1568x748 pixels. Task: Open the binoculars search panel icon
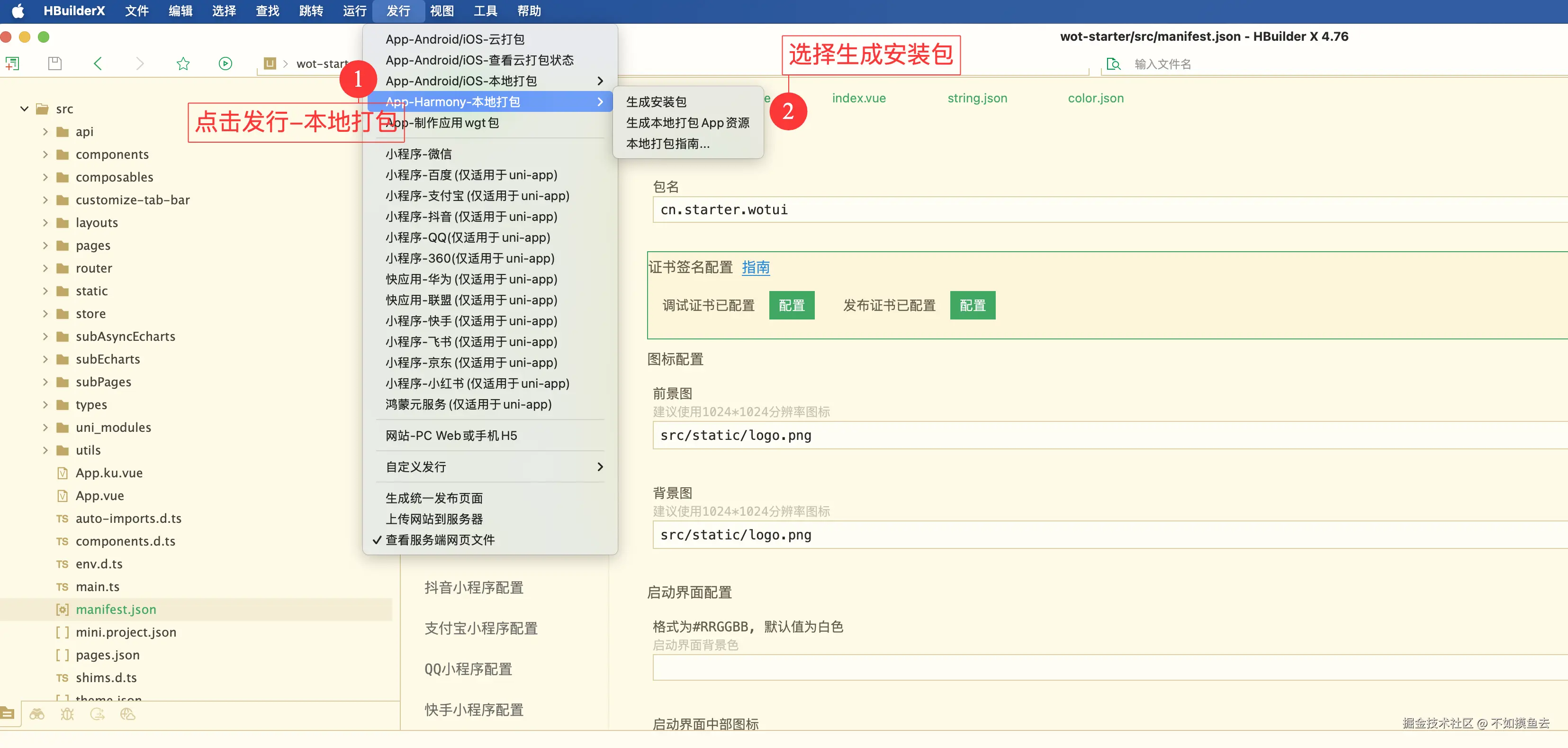click(x=37, y=714)
